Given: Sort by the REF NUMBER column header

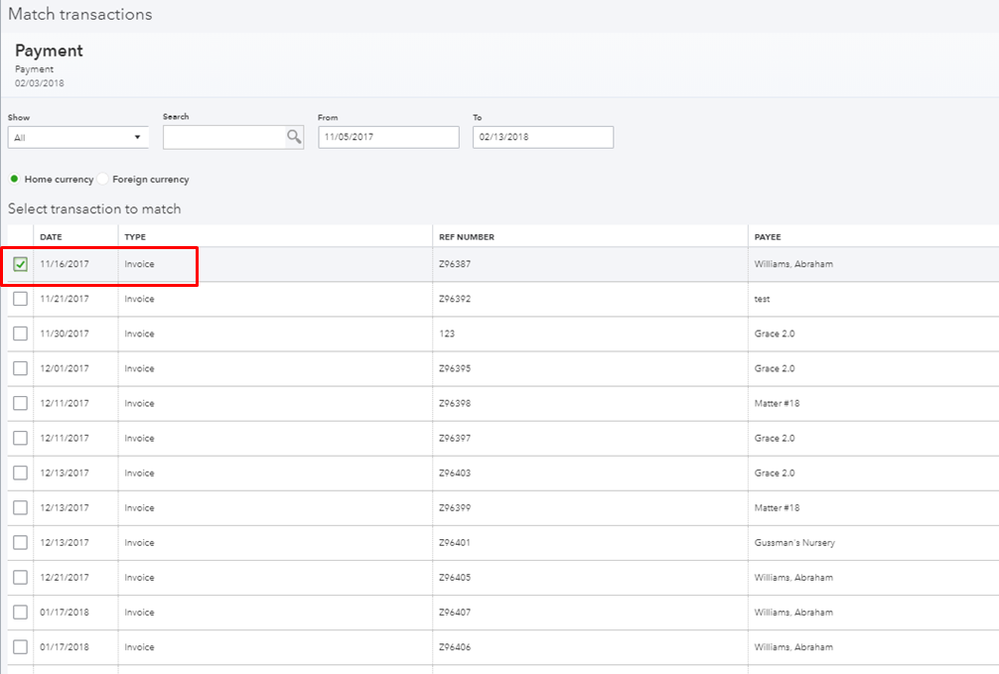Looking at the screenshot, I should [466, 237].
